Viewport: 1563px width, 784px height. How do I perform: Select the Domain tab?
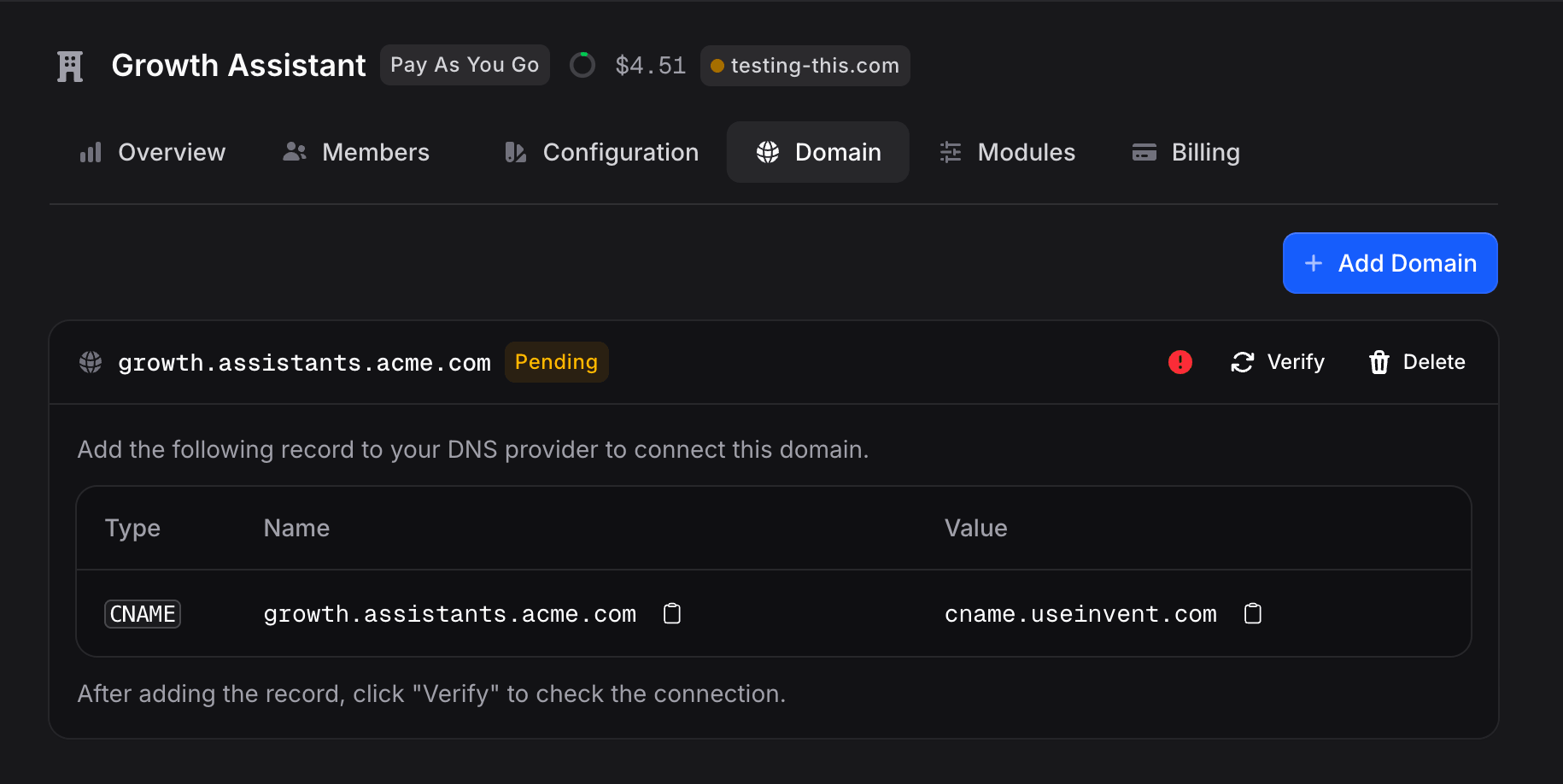coord(817,152)
